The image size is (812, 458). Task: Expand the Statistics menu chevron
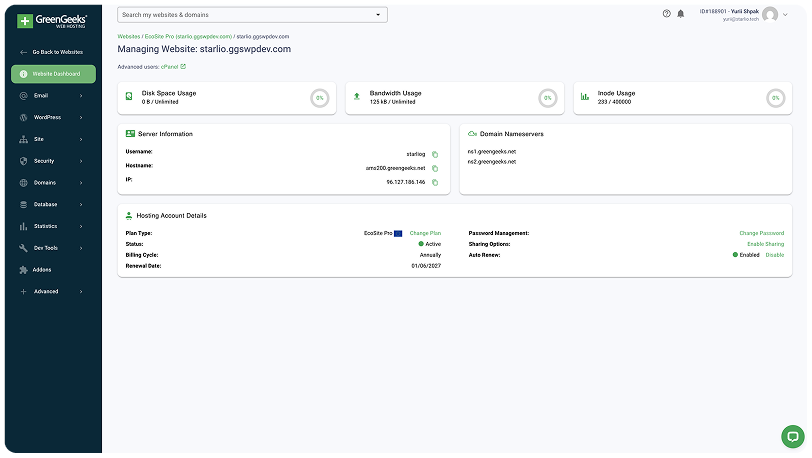tap(81, 226)
